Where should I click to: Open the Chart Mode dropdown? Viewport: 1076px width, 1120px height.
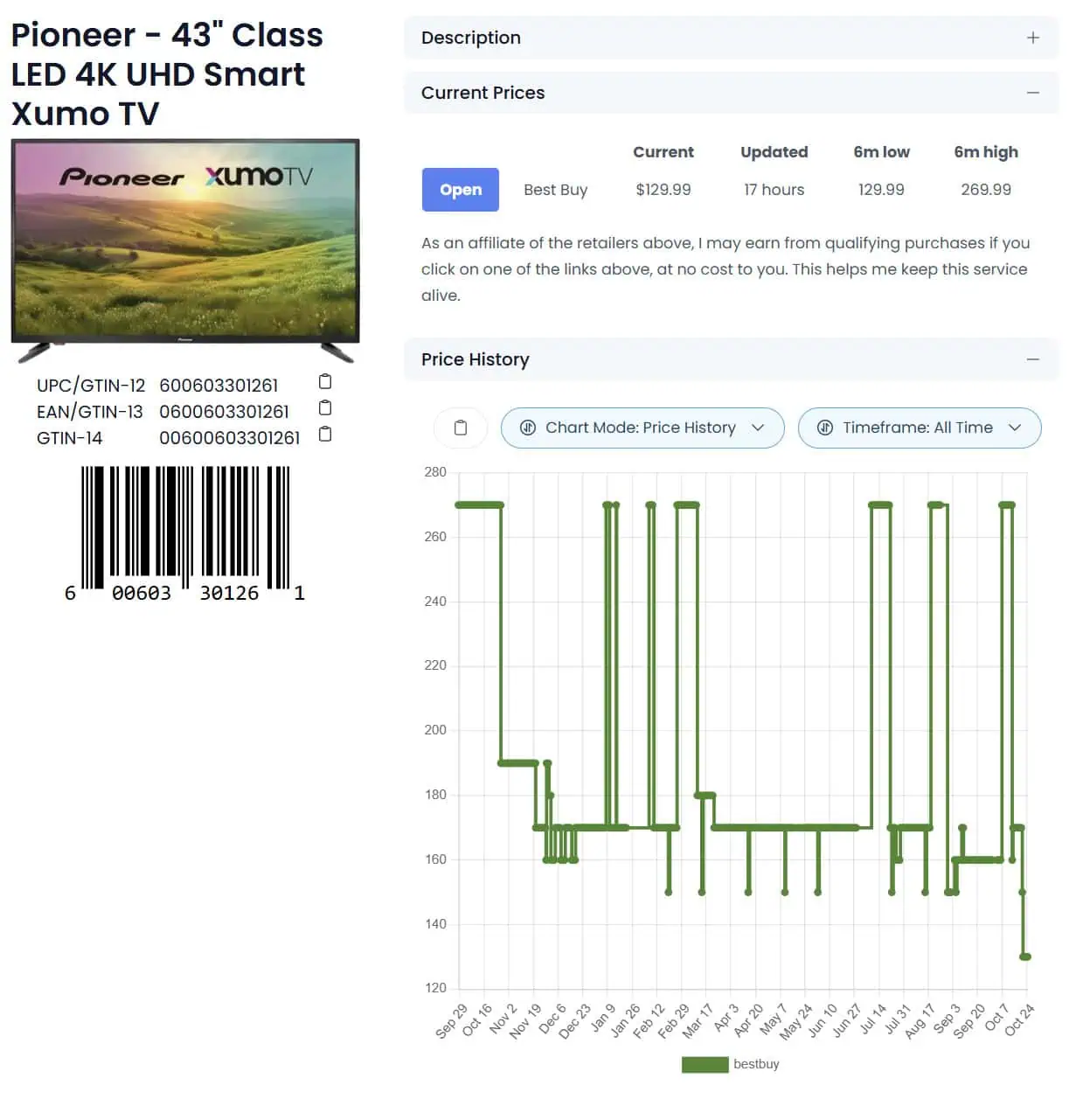(x=642, y=428)
